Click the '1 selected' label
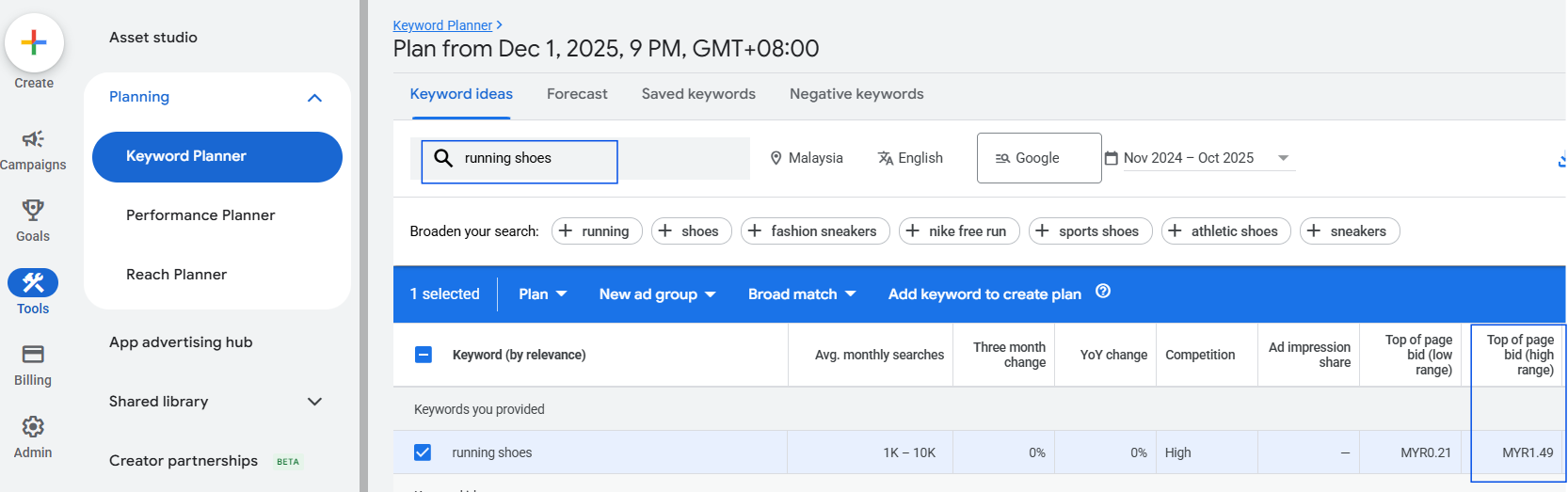Viewport: 1568px width, 492px height. 445,294
